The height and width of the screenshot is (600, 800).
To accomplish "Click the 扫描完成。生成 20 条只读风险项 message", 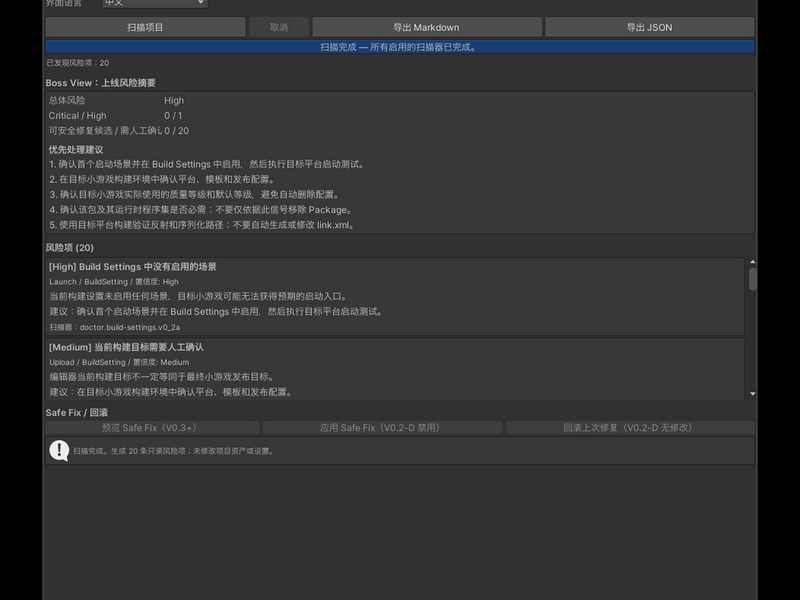I will point(174,451).
